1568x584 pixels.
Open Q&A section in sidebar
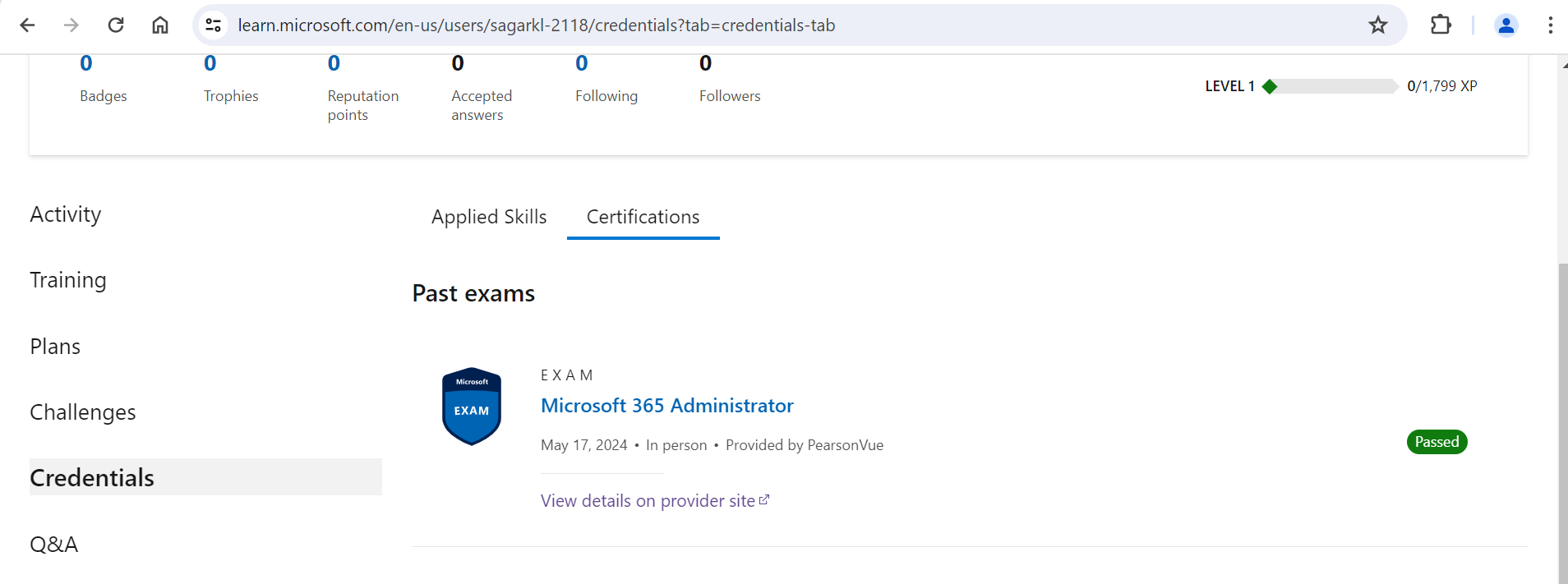(x=54, y=544)
